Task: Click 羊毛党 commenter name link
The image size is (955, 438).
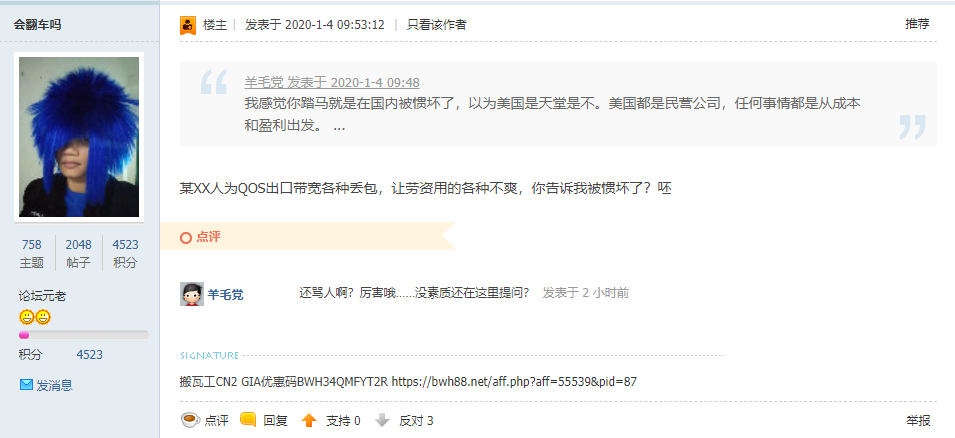Action: [x=225, y=295]
